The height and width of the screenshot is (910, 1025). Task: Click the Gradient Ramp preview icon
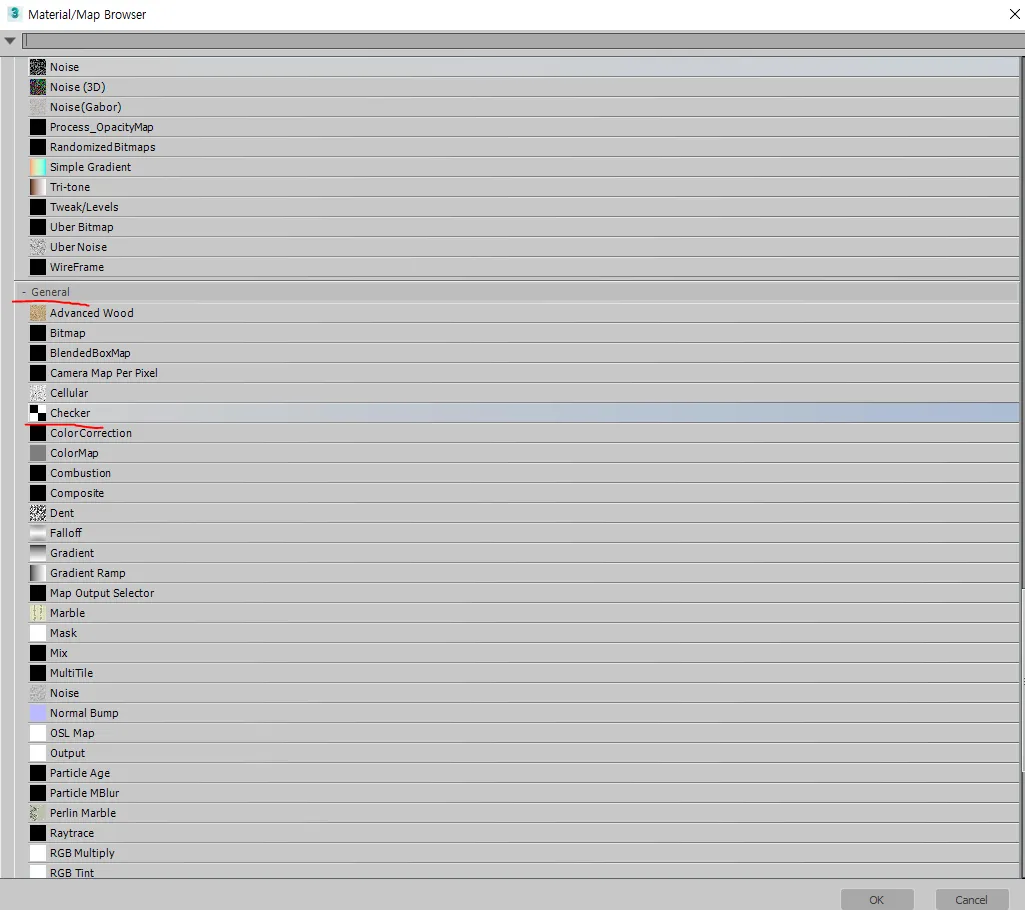38,573
